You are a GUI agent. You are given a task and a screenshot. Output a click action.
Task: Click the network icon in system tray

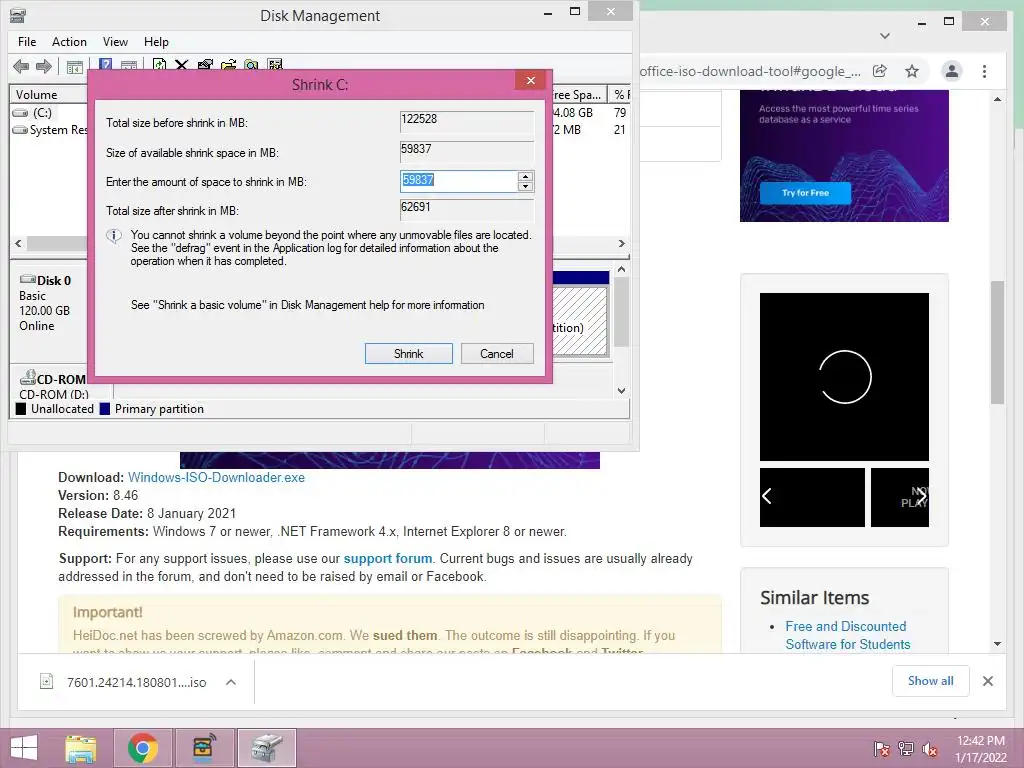tap(906, 748)
